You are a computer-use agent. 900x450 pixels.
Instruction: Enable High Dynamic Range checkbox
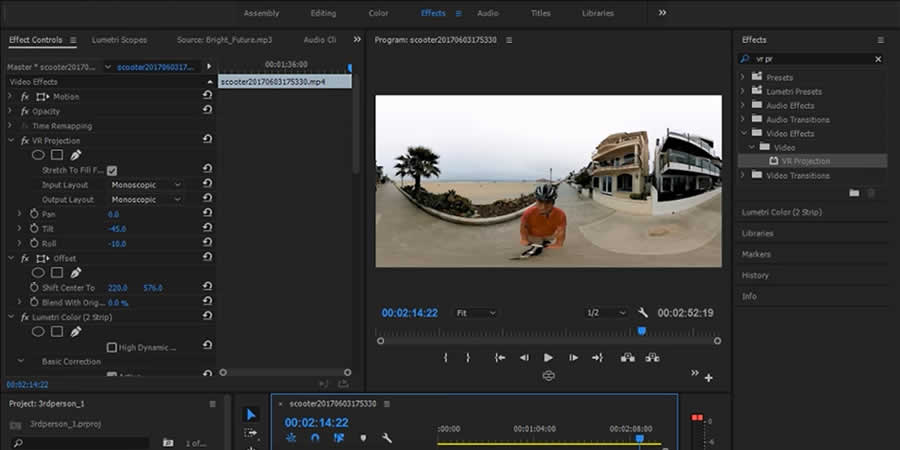click(112, 347)
